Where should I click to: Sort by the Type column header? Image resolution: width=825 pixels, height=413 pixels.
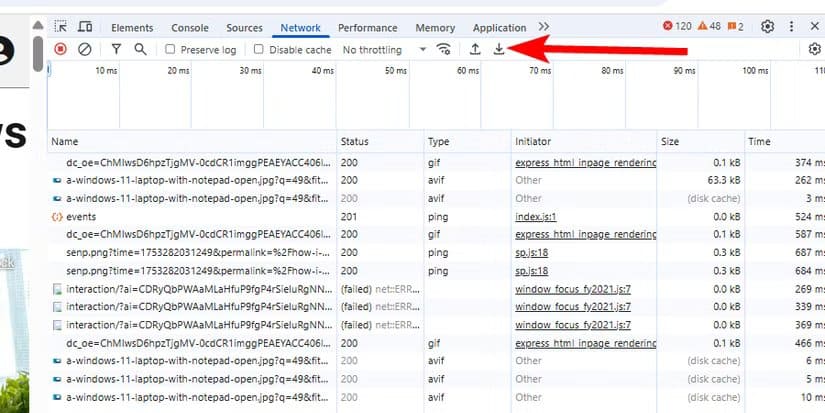[x=467, y=142]
